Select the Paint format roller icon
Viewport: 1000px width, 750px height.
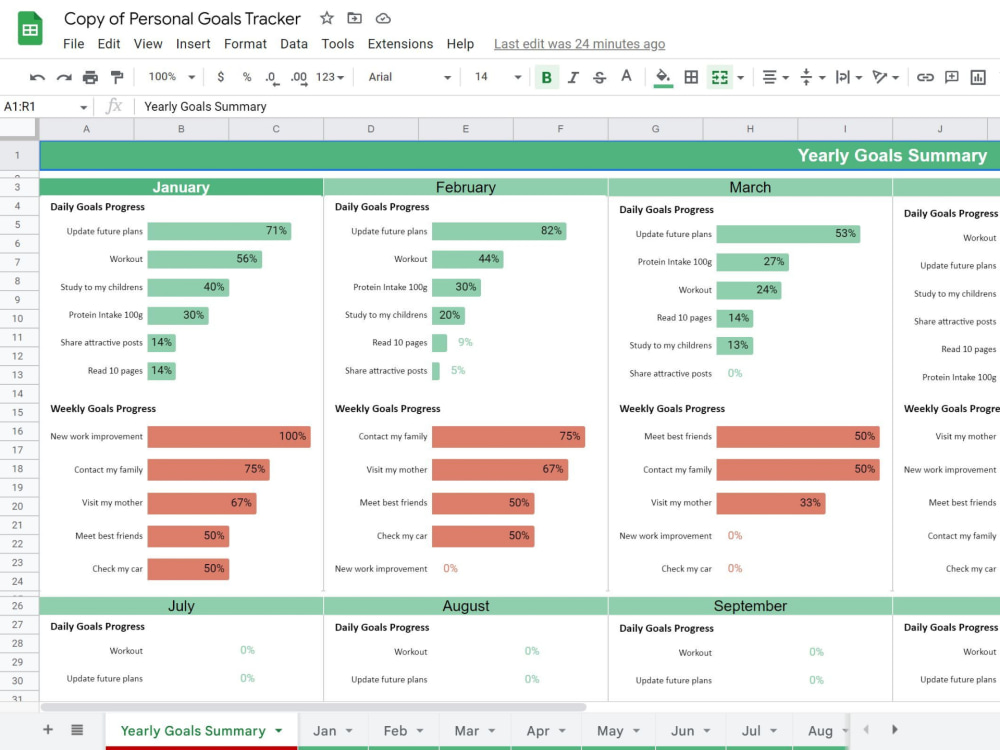pos(117,77)
